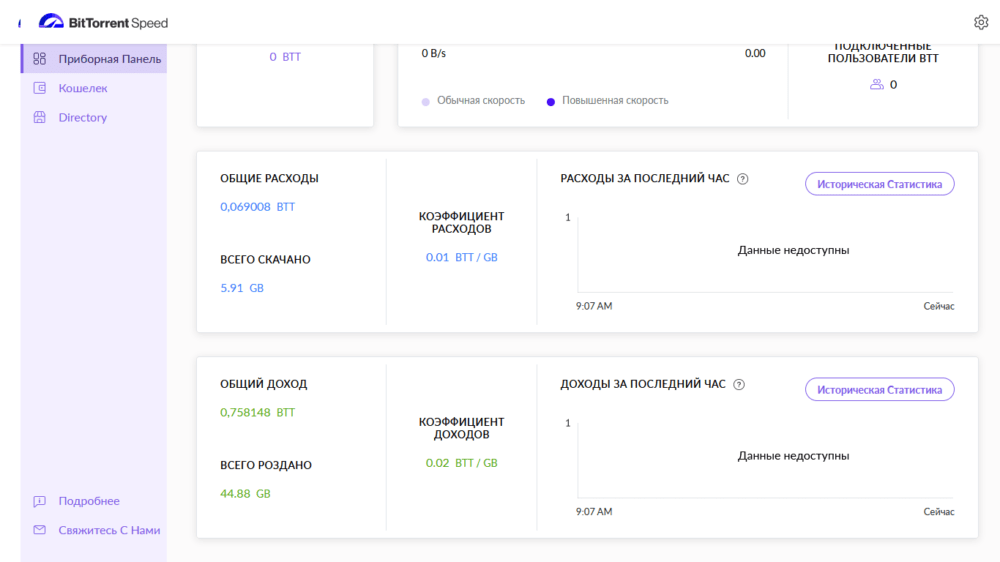Click the BitTorrent Speed logo
The height and width of the screenshot is (562, 1000).
click(x=103, y=22)
